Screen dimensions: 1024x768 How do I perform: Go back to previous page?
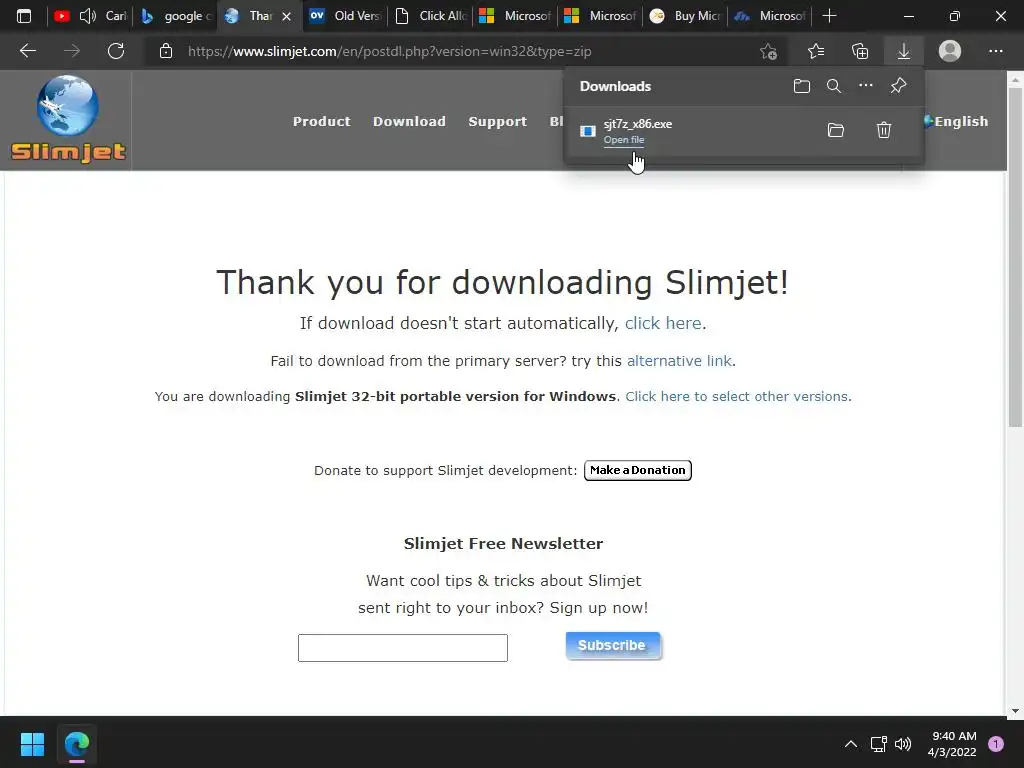[x=28, y=51]
